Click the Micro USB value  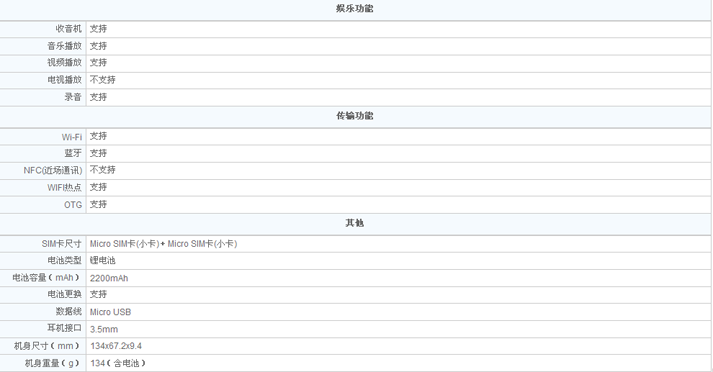tap(110, 312)
